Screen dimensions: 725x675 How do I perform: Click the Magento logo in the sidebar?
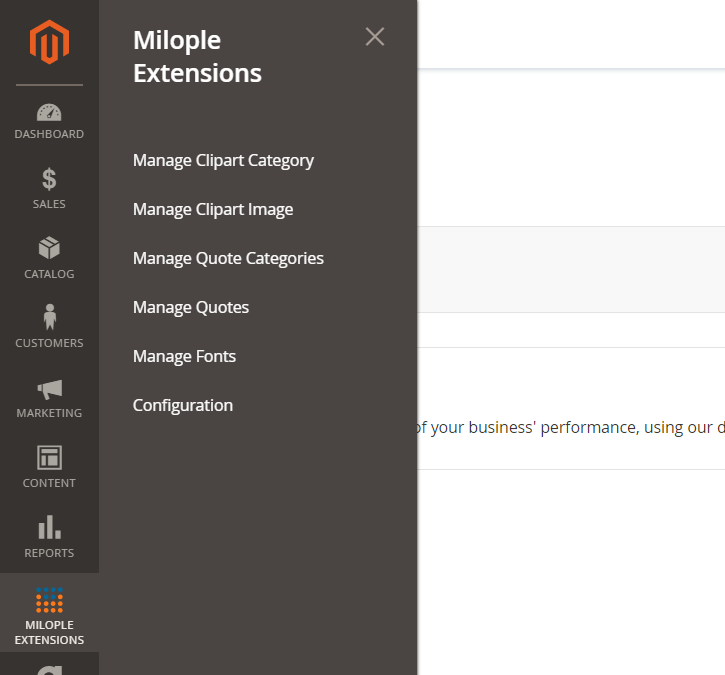pos(49,43)
